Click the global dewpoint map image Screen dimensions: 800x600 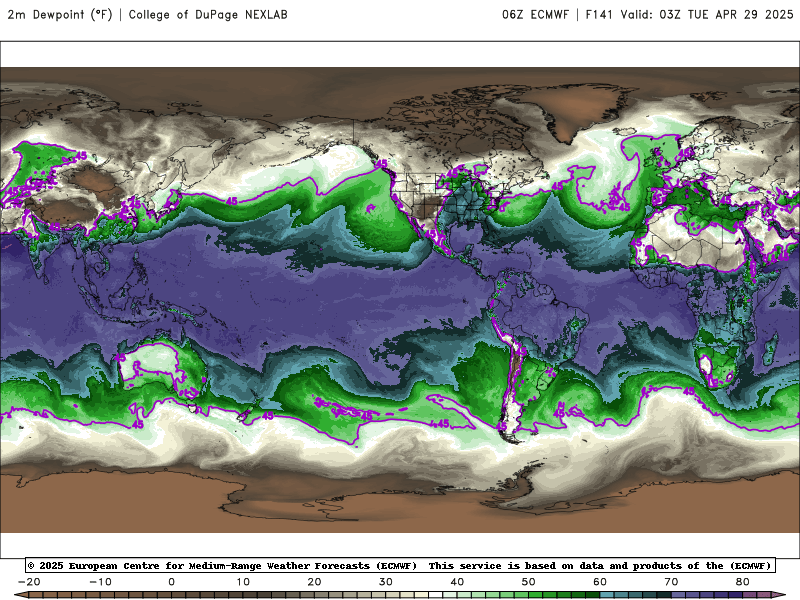click(x=400, y=300)
